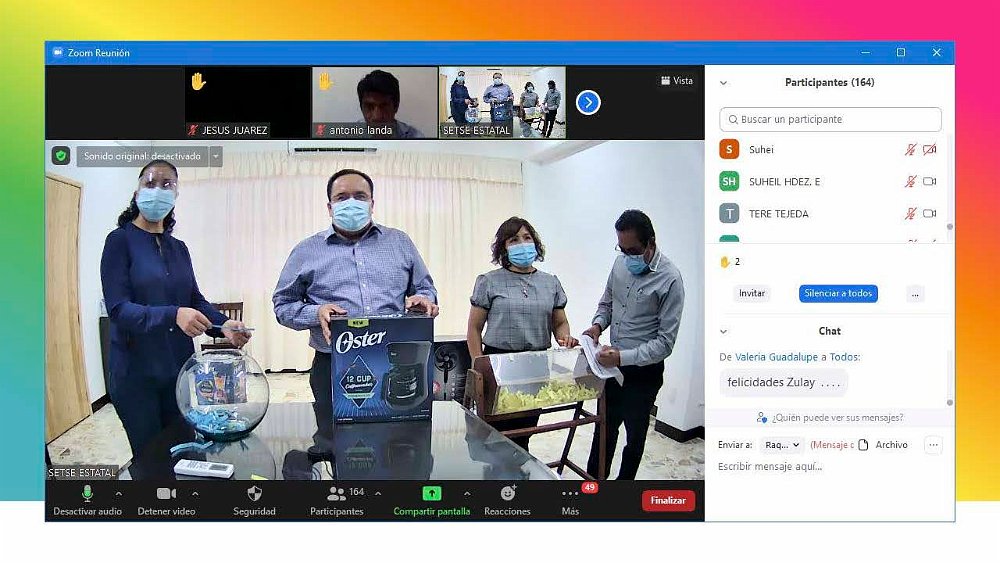Expand audio options arrow beside microphone
Viewport: 1000px width, 563px height.
pyautogui.click(x=119, y=494)
